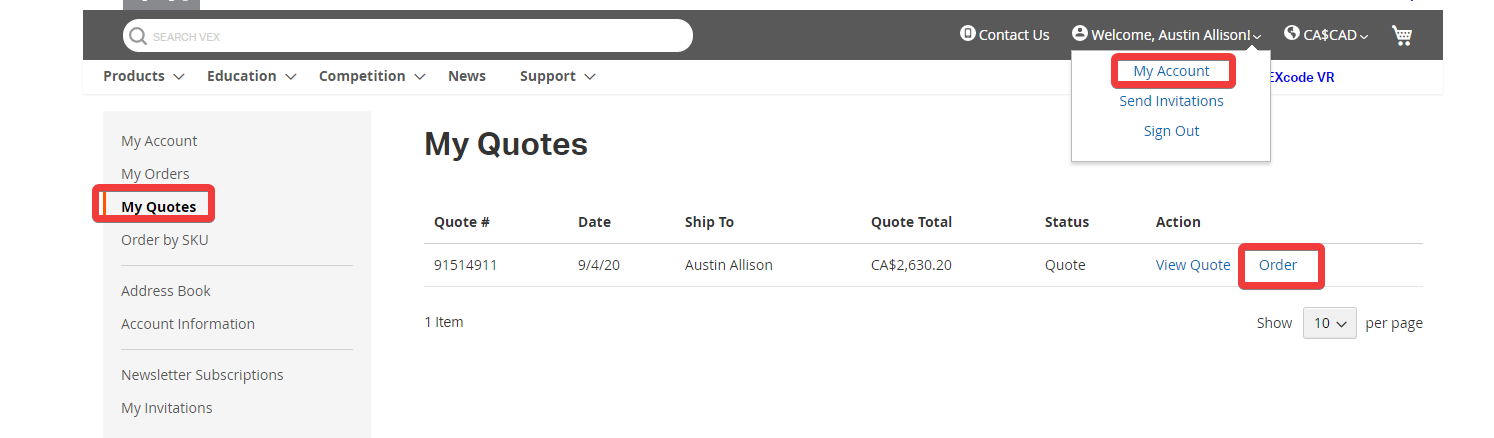The image size is (1494, 438).
Task: Order the quote 91514911
Action: 1278,265
